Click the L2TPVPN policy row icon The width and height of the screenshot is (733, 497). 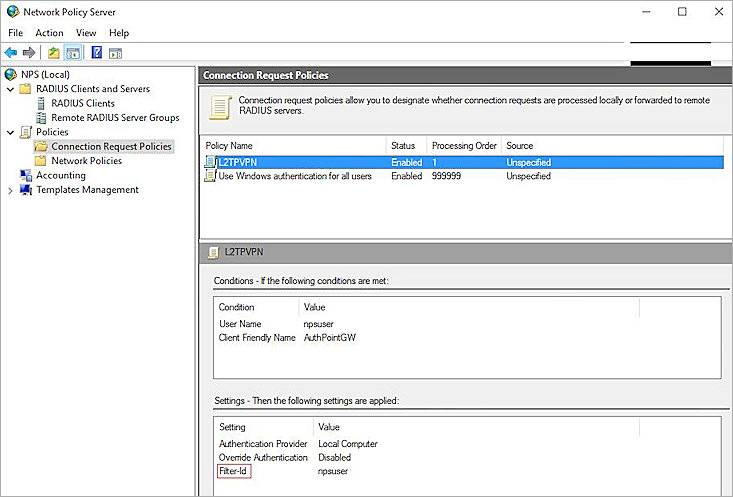click(211, 162)
